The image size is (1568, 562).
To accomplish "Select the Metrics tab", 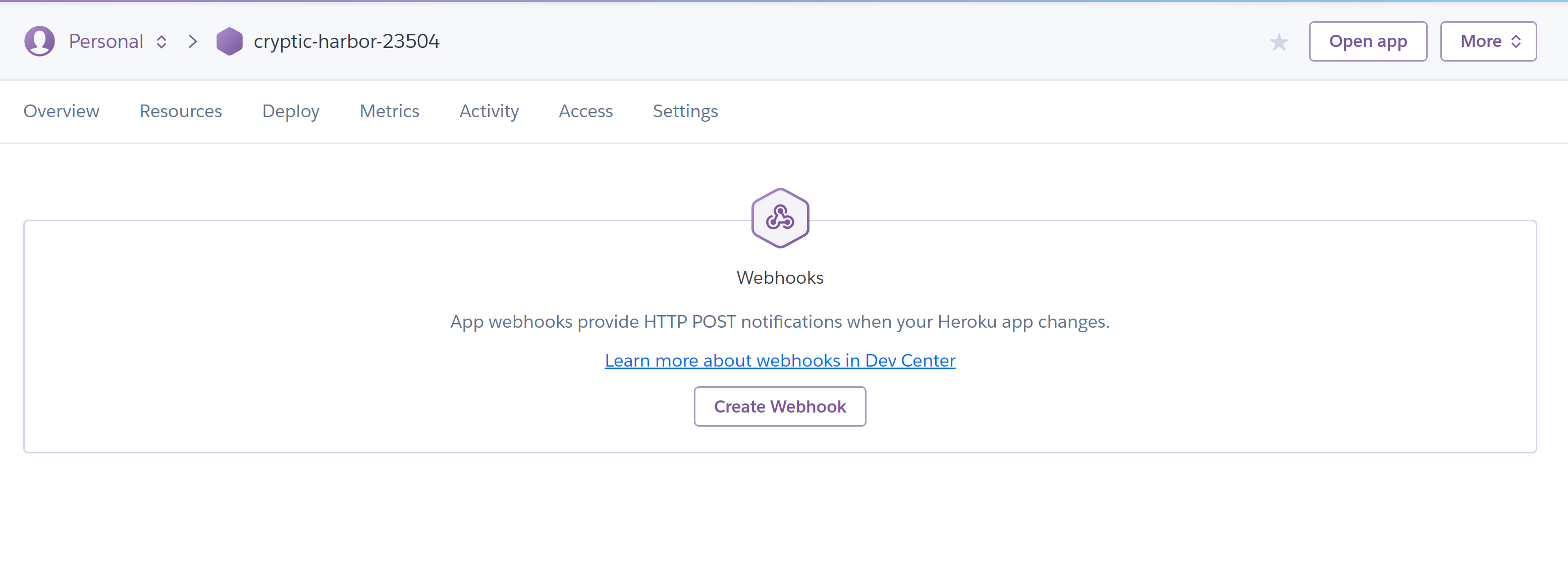I will [390, 111].
